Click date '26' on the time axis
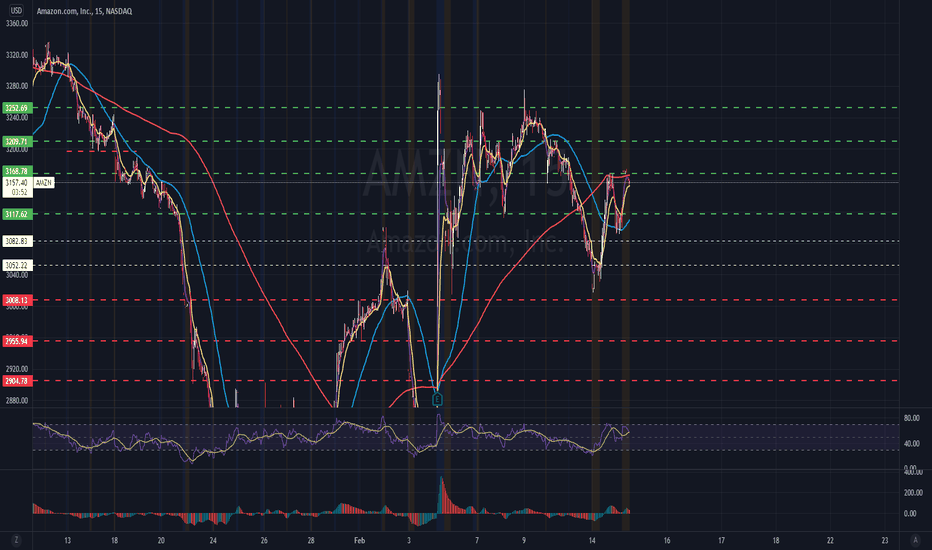 coord(264,540)
